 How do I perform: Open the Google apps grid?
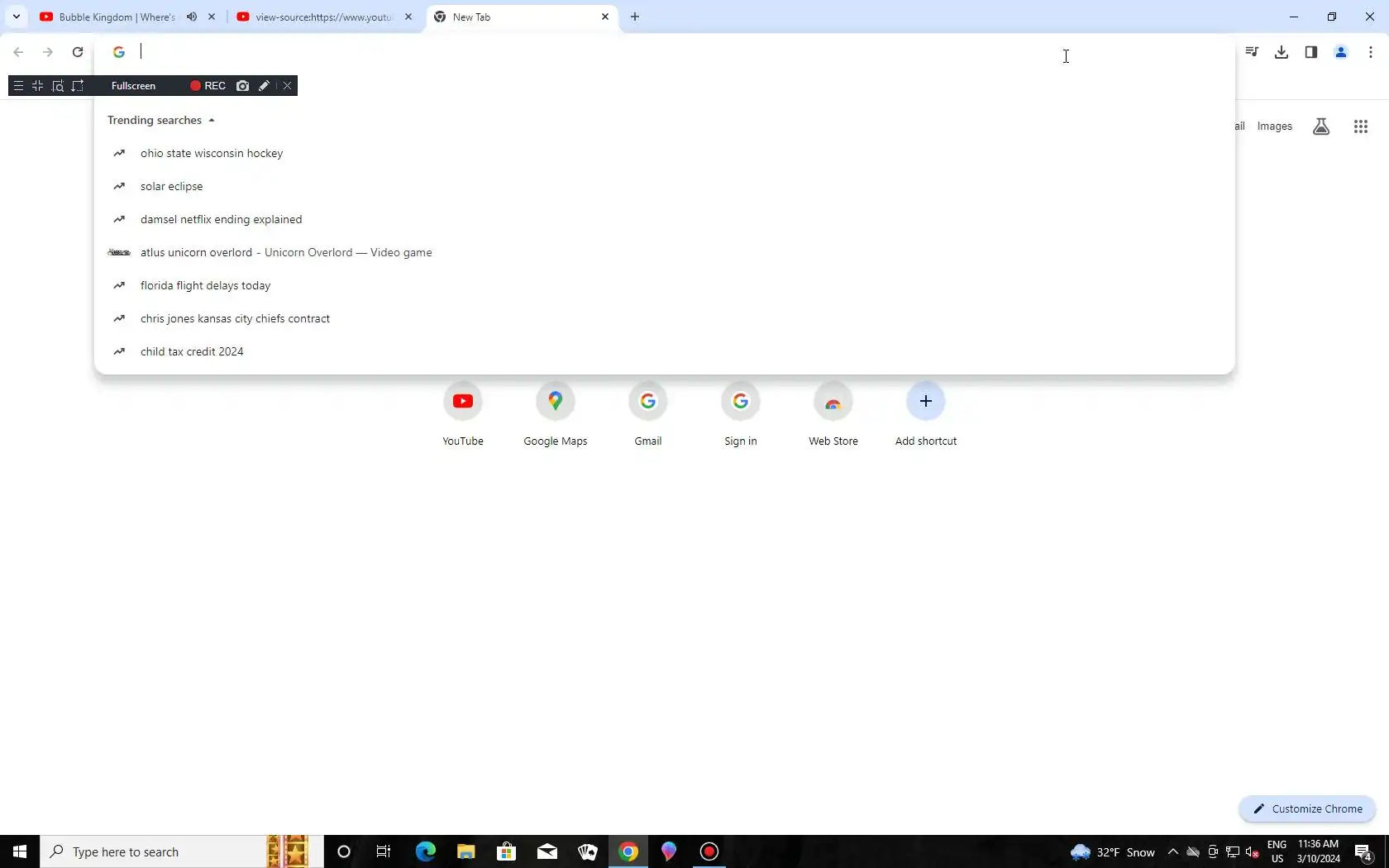[x=1361, y=126]
